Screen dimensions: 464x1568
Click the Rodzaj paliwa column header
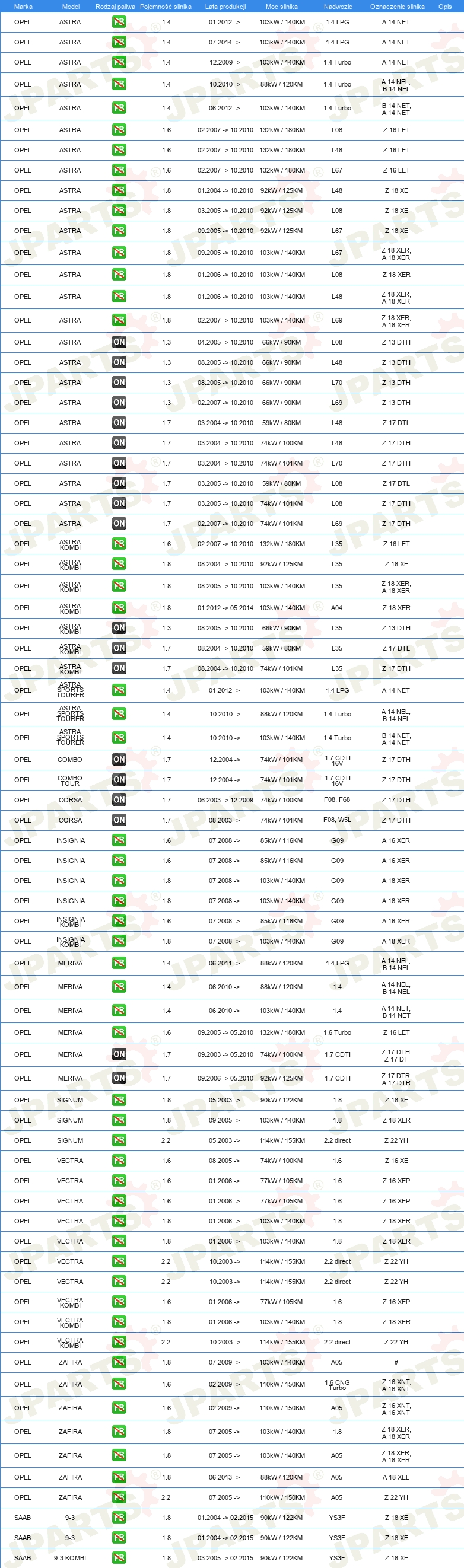tap(115, 7)
